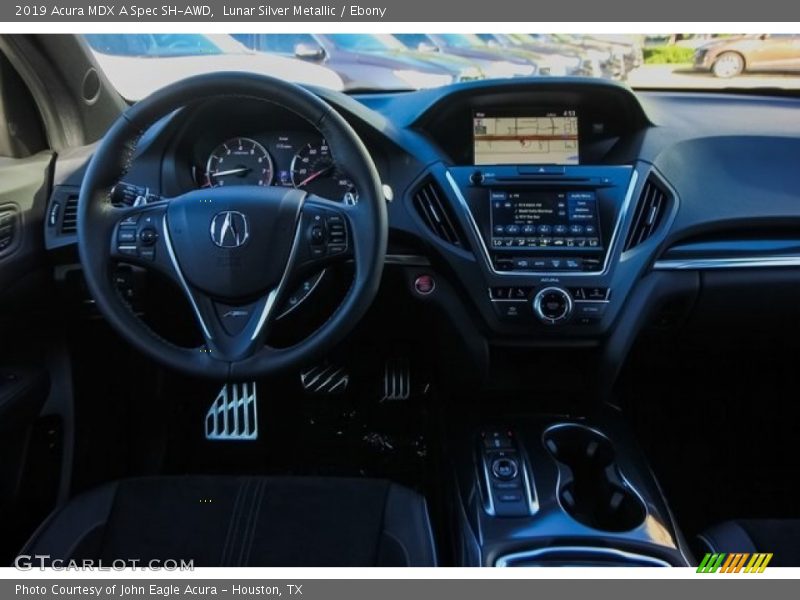Click the "Lunar Silver Metallic / Ebony" color text
This screenshot has height=600, width=800.
(304, 11)
